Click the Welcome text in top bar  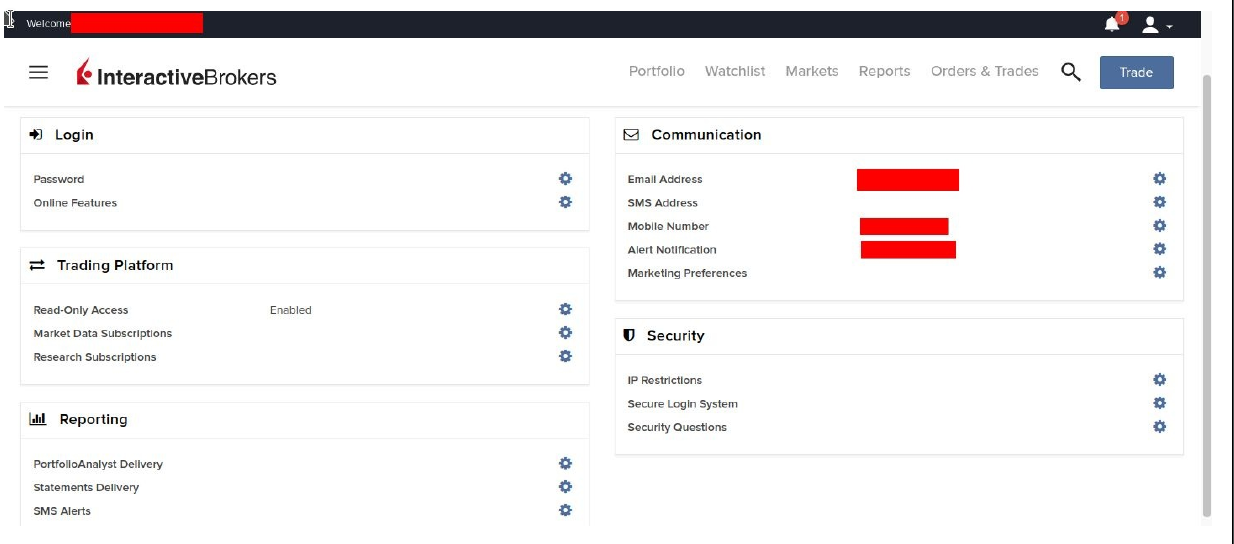48,24
